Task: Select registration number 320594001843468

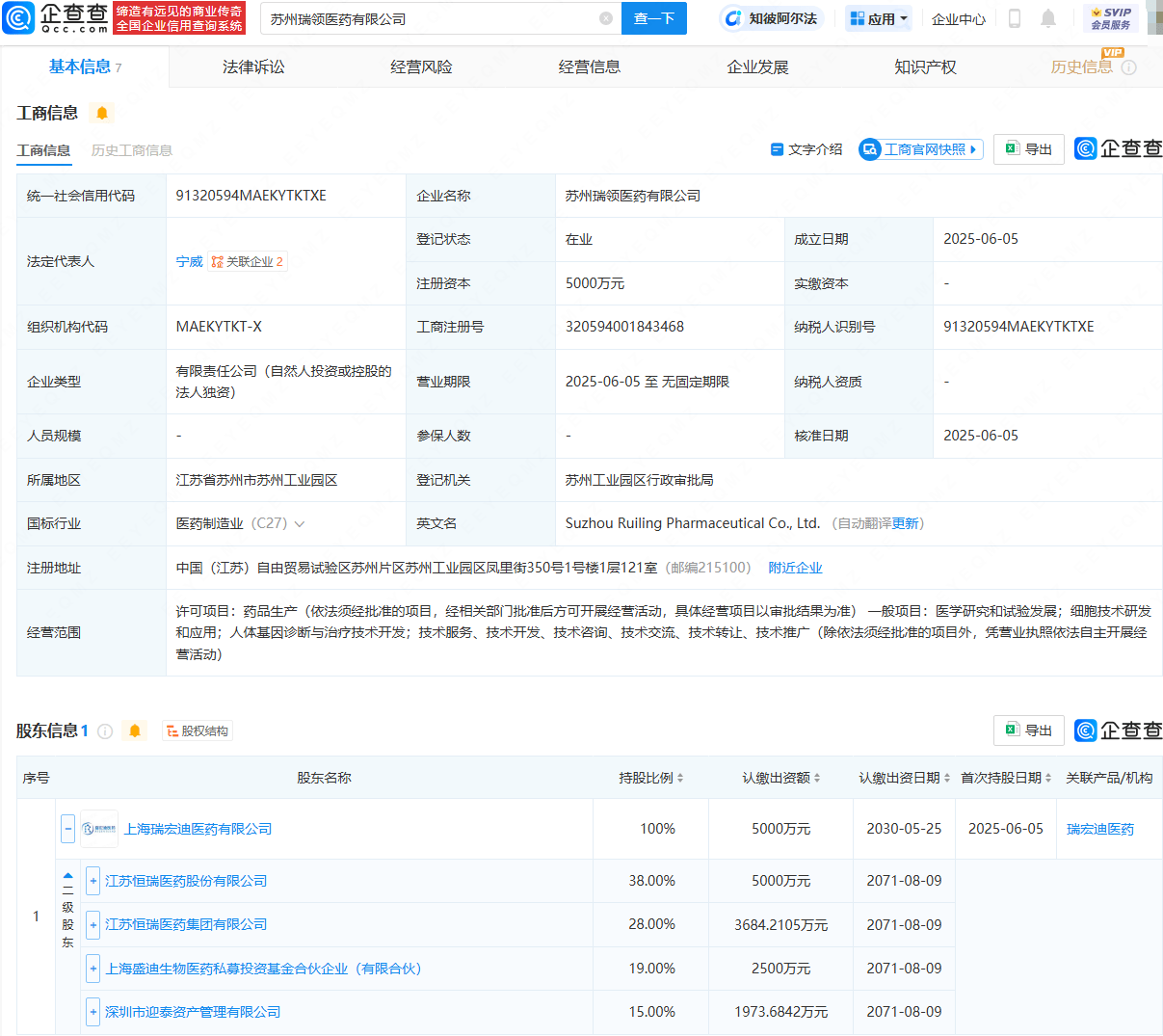Action: 624,327
